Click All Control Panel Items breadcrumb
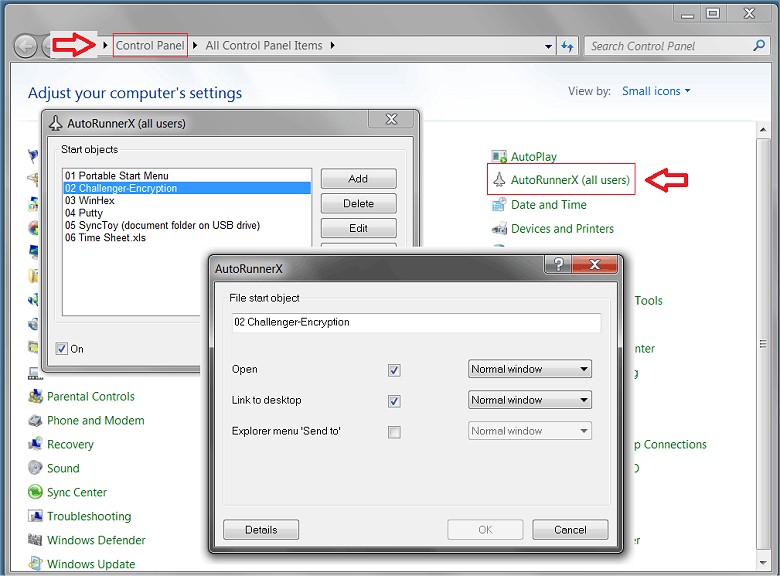Viewport: 780px width, 576px height. click(x=264, y=46)
